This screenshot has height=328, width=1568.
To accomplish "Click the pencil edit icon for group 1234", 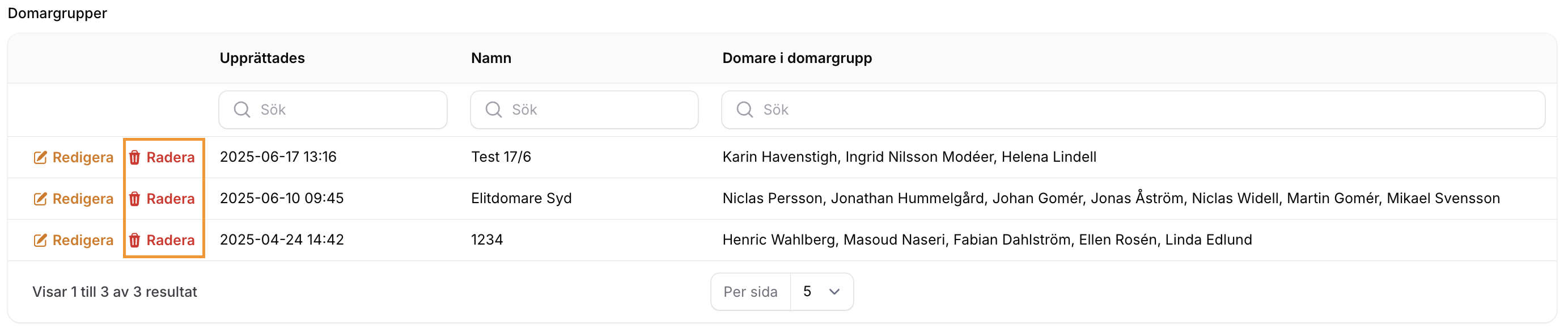I will pyautogui.click(x=40, y=240).
